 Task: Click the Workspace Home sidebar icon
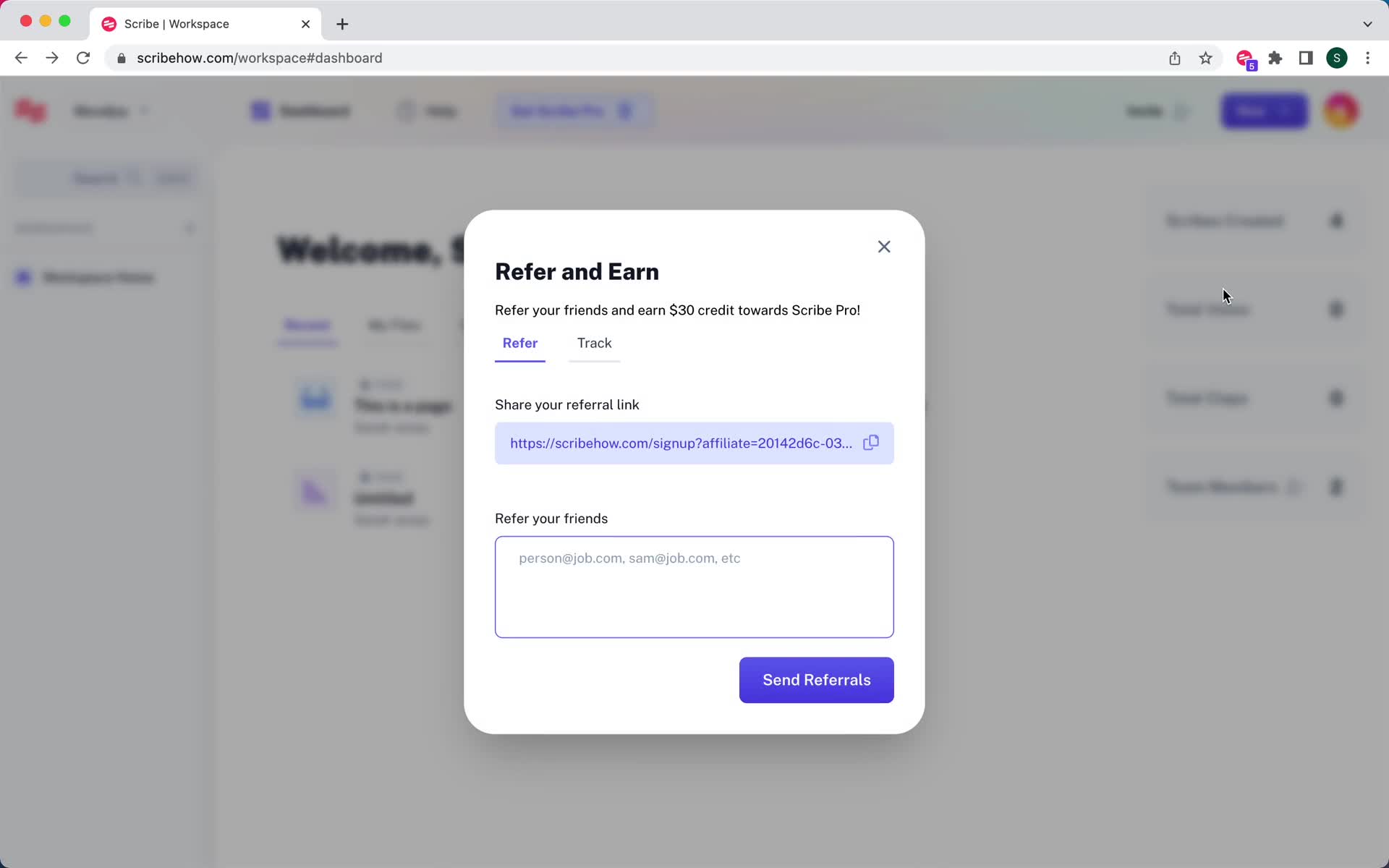(x=25, y=277)
